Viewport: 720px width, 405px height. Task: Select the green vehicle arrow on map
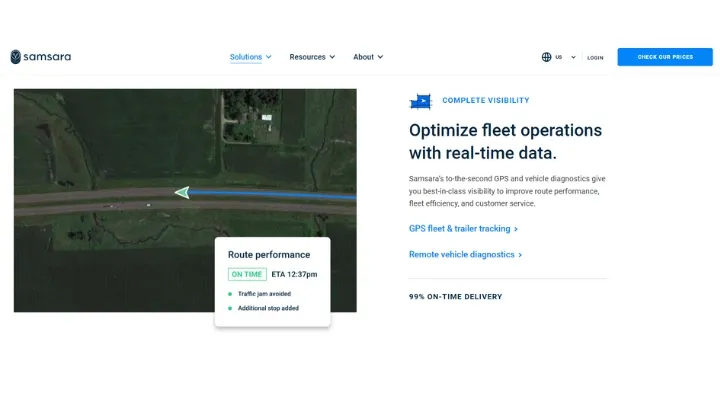click(x=181, y=192)
